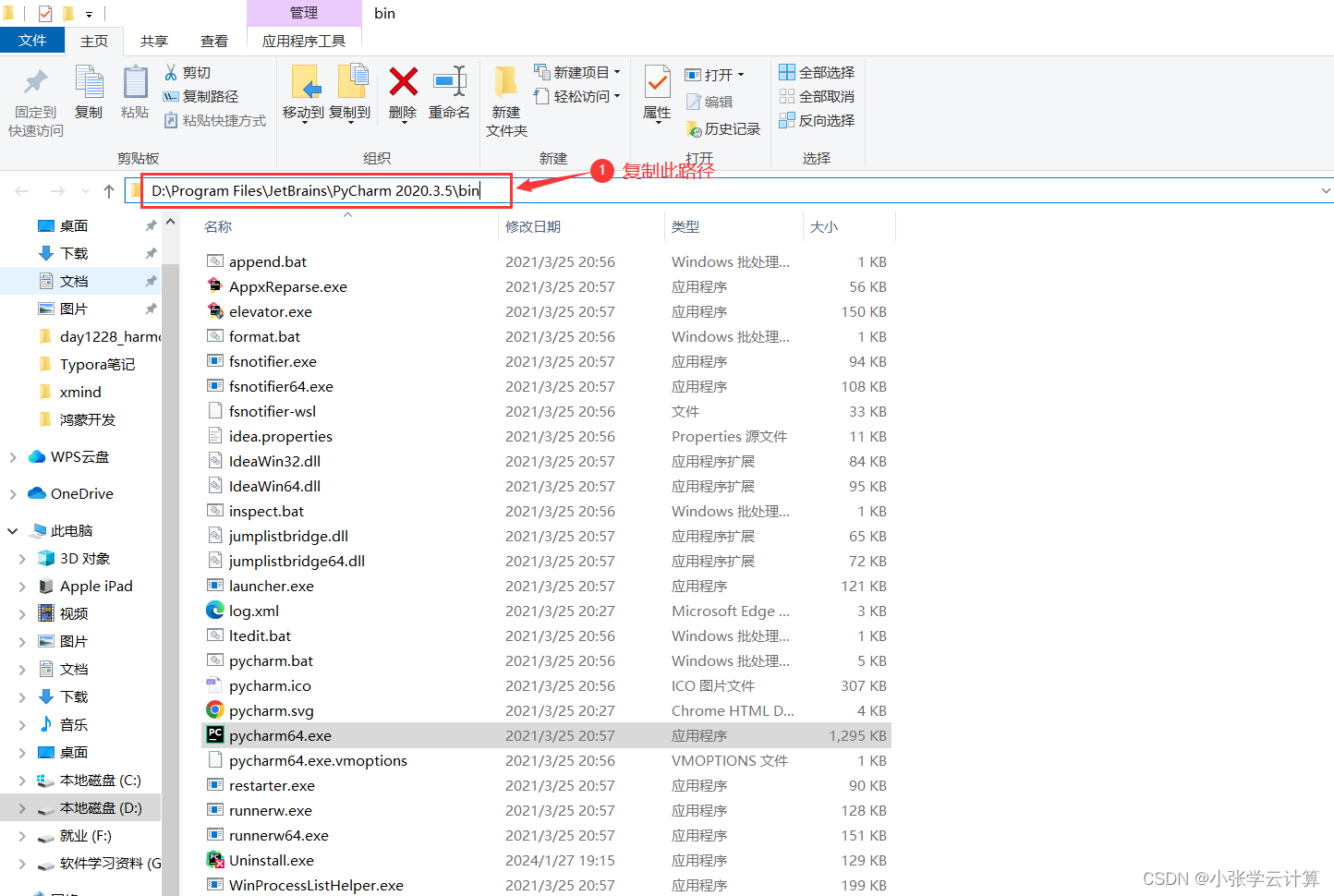Expand the WPS云盘 tree node
1334x896 pixels.
(13, 456)
